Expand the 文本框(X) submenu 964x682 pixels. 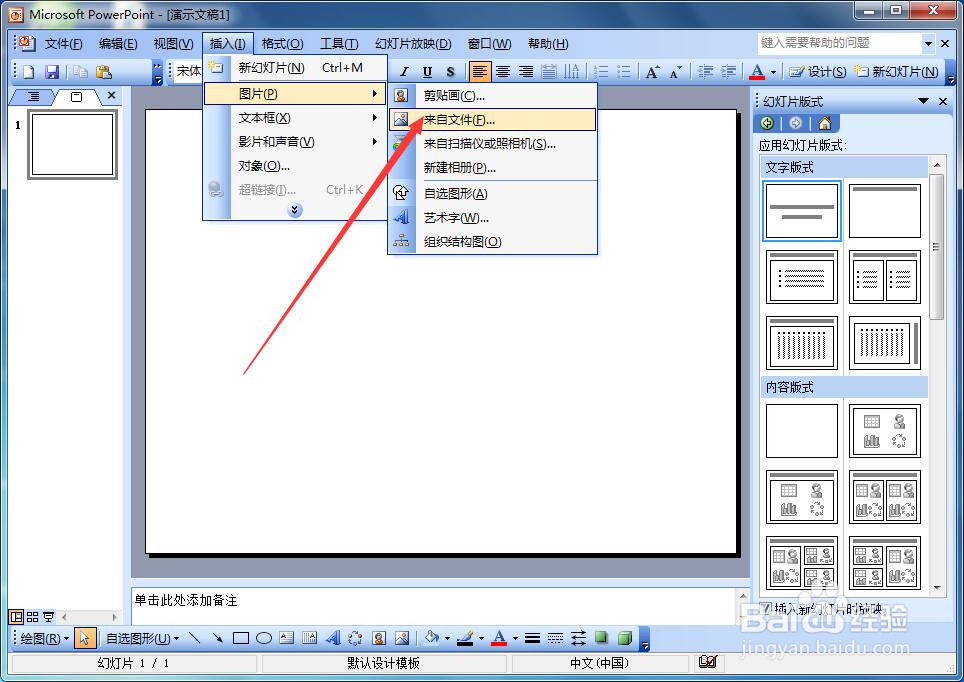coord(294,117)
